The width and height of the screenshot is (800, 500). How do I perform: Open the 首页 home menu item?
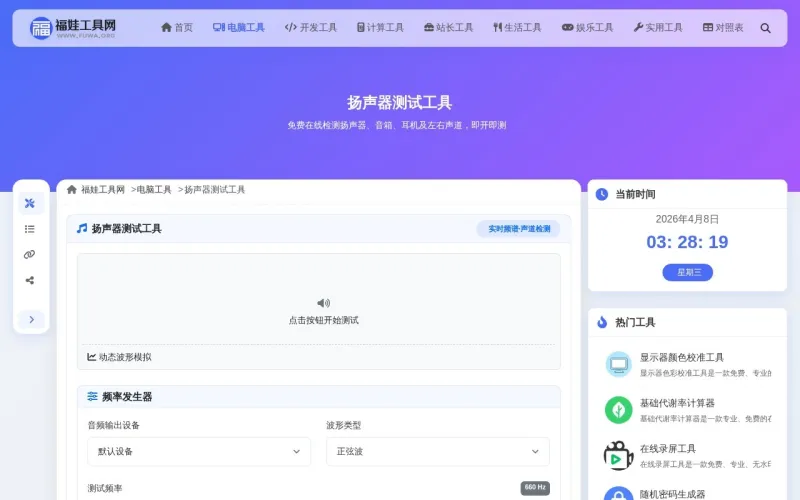[177, 28]
